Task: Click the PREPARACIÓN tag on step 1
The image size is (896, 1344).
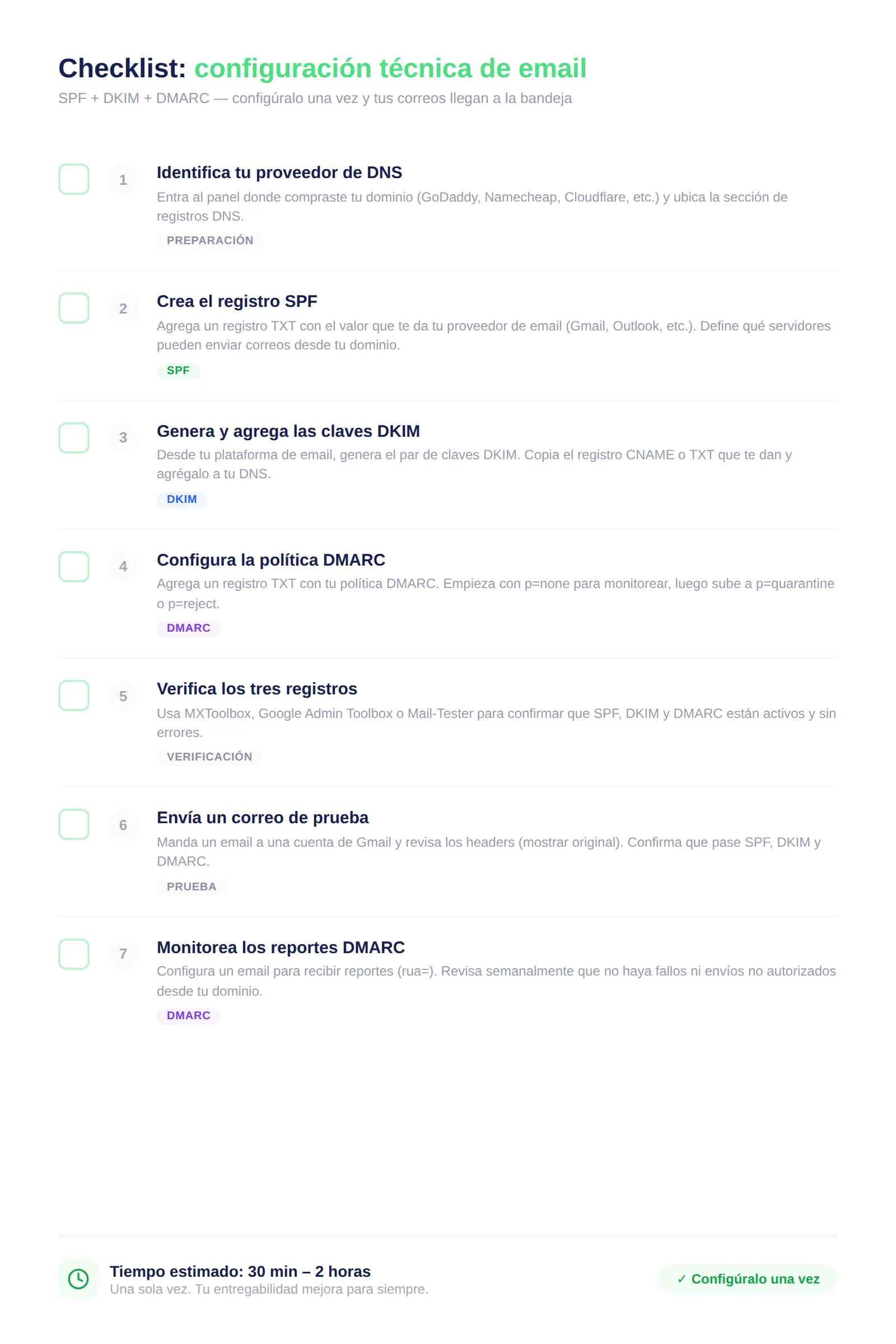Action: [x=209, y=241]
